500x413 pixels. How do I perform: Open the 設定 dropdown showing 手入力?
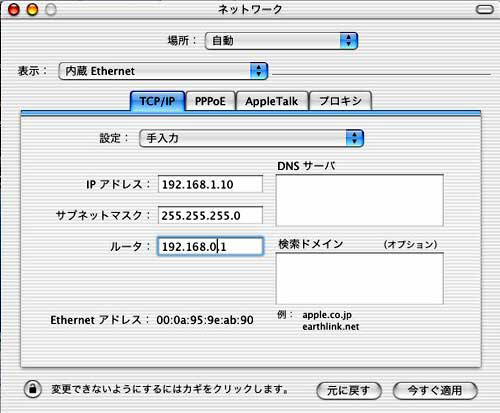251,138
